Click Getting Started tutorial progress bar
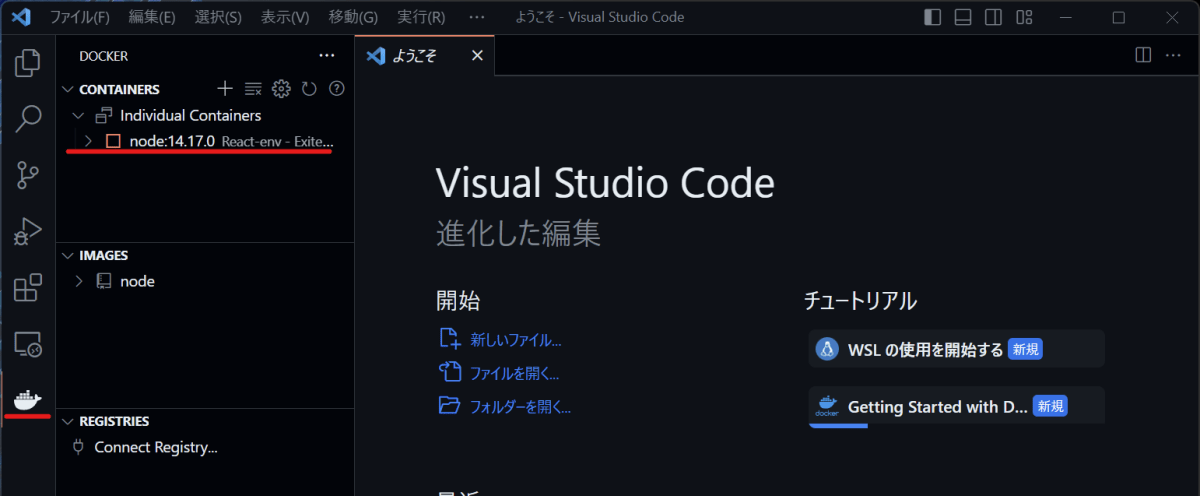1200x496 pixels. pyautogui.click(x=838, y=425)
